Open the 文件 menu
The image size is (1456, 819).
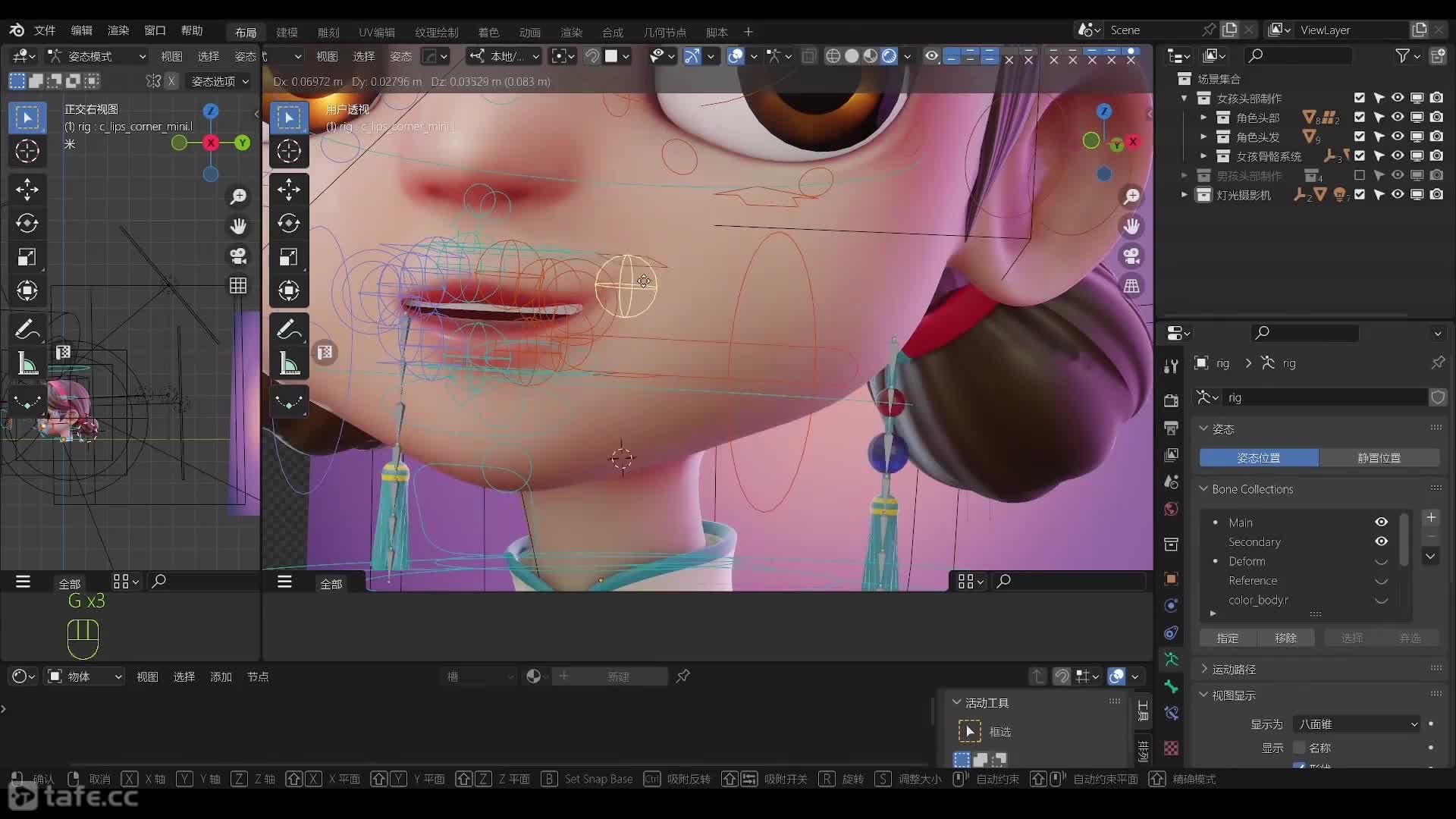[x=45, y=30]
